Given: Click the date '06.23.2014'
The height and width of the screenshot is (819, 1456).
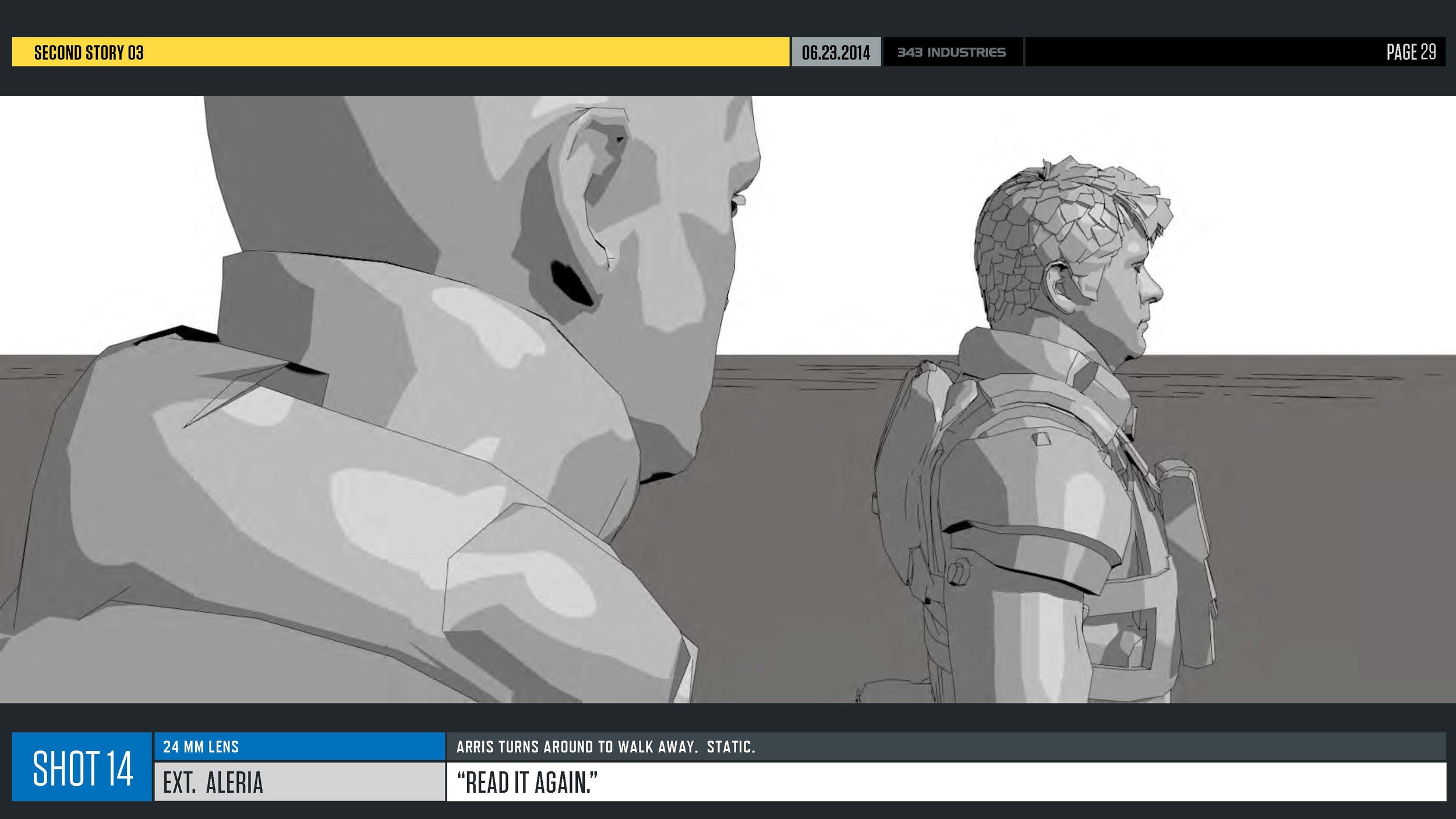Looking at the screenshot, I should tap(836, 52).
